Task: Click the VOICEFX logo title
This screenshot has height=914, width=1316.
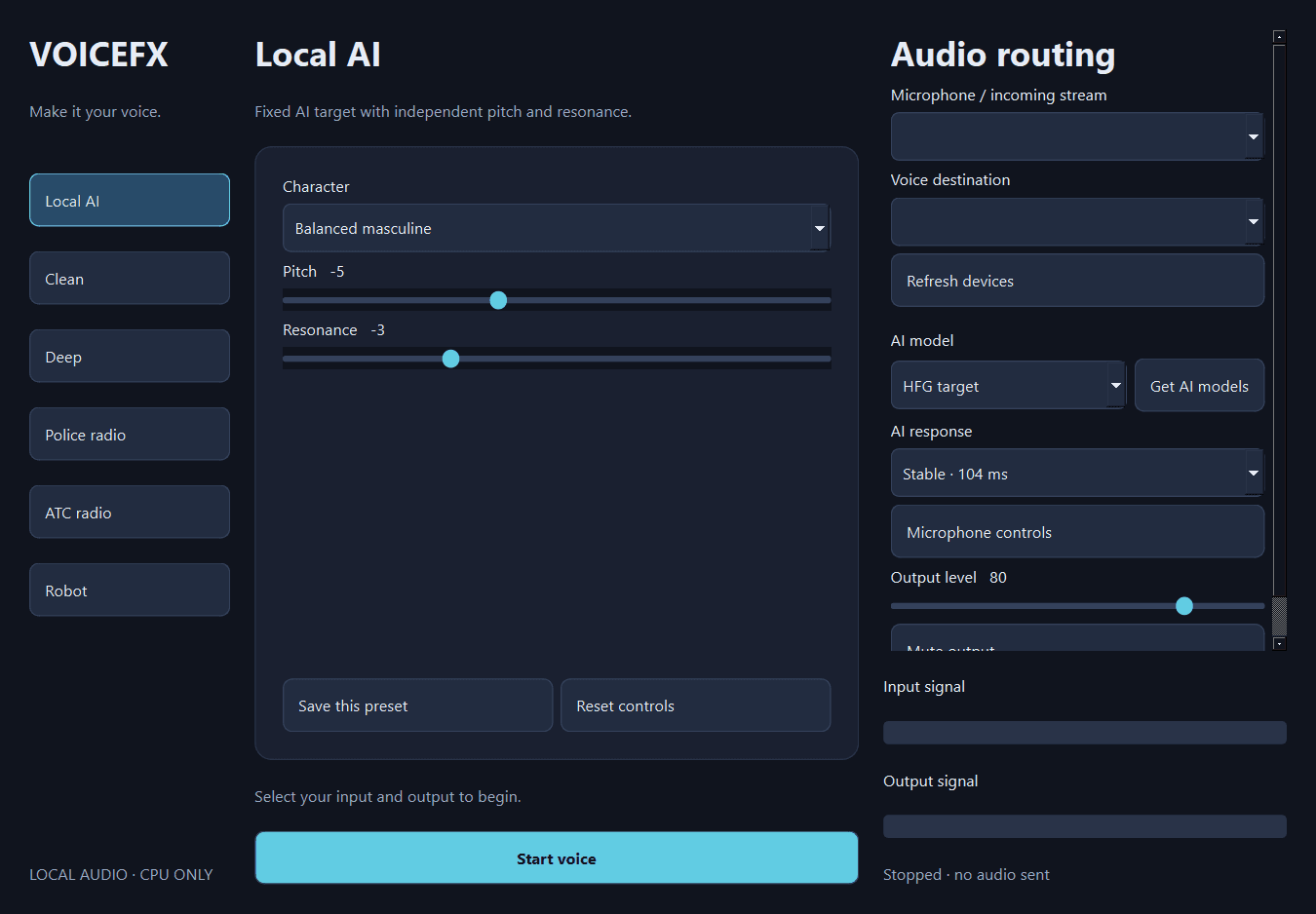Action: coord(98,55)
